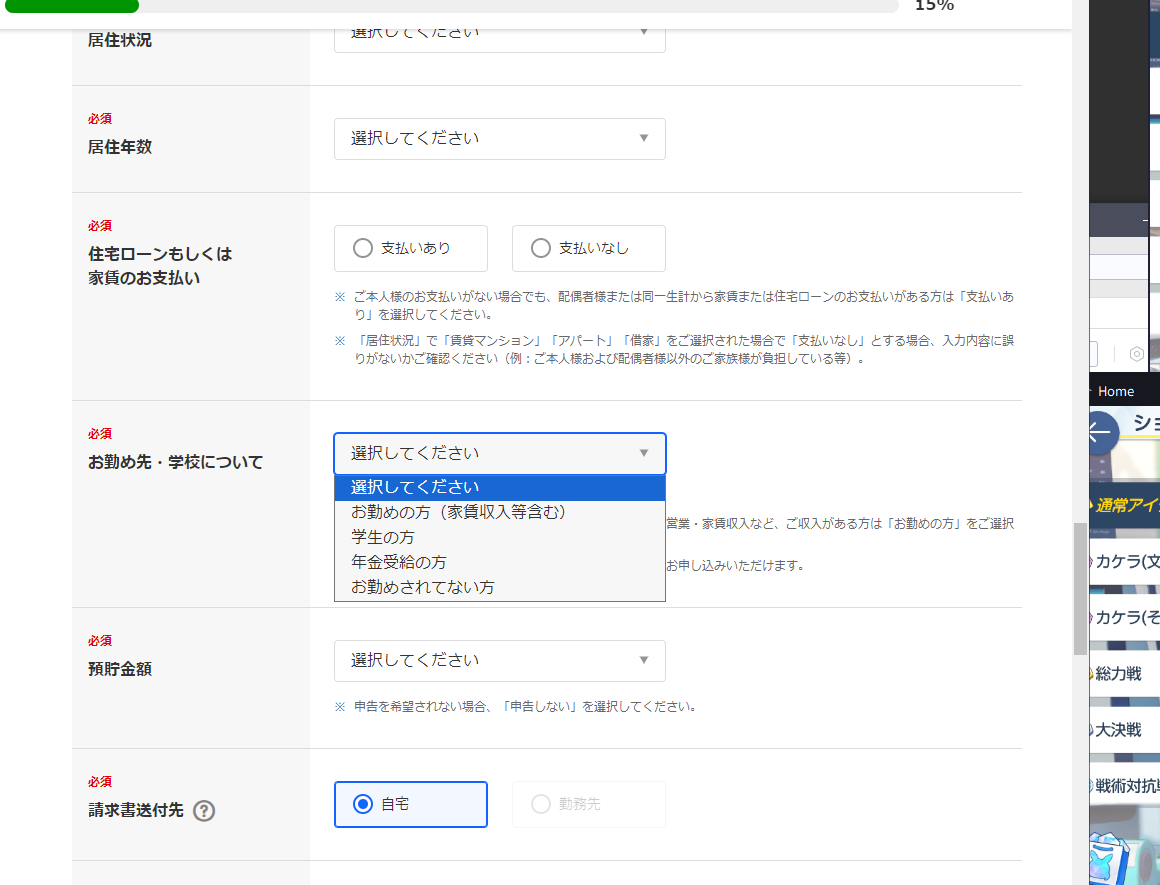This screenshot has height=885, width=1160.
Task: Open the 預貯金額 dropdown
Action: [x=499, y=660]
